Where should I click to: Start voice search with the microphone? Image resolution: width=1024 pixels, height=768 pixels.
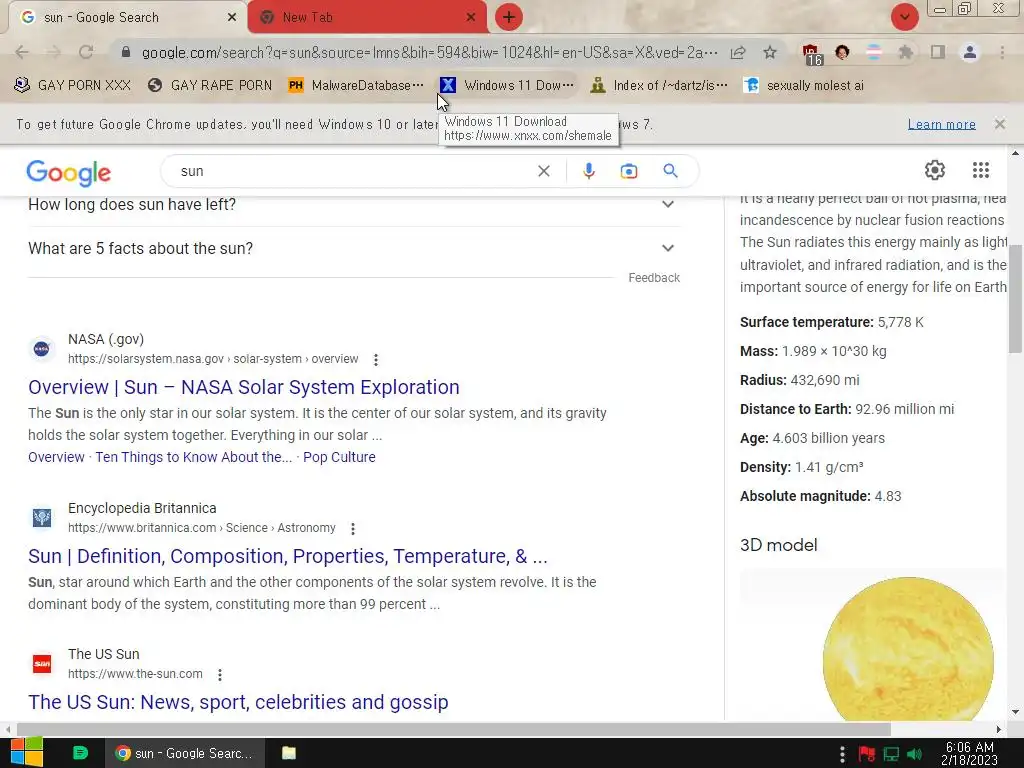(588, 171)
